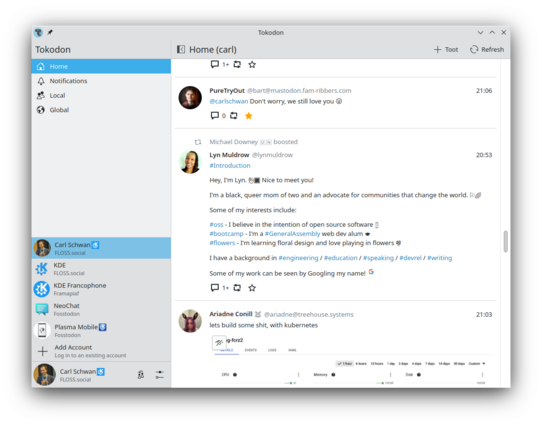
Task: Reply to Lyn Muldrow's introduction post
Action: click(215, 287)
